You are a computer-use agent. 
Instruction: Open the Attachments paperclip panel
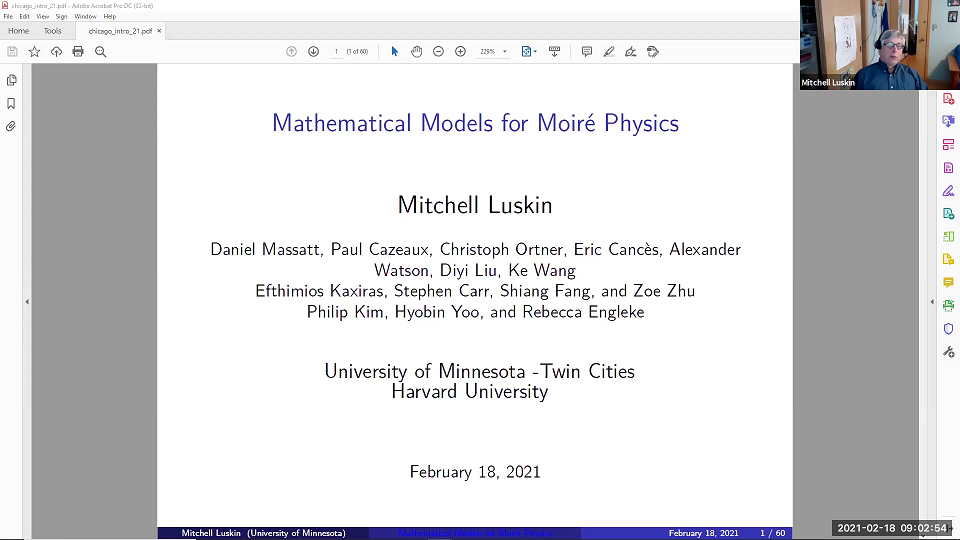pyautogui.click(x=11, y=127)
